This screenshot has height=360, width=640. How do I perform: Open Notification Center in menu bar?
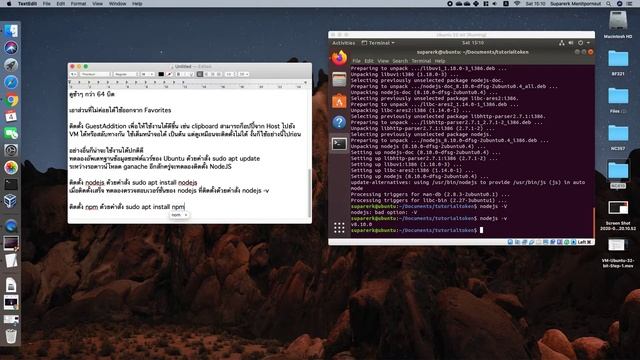[x=630, y=4]
